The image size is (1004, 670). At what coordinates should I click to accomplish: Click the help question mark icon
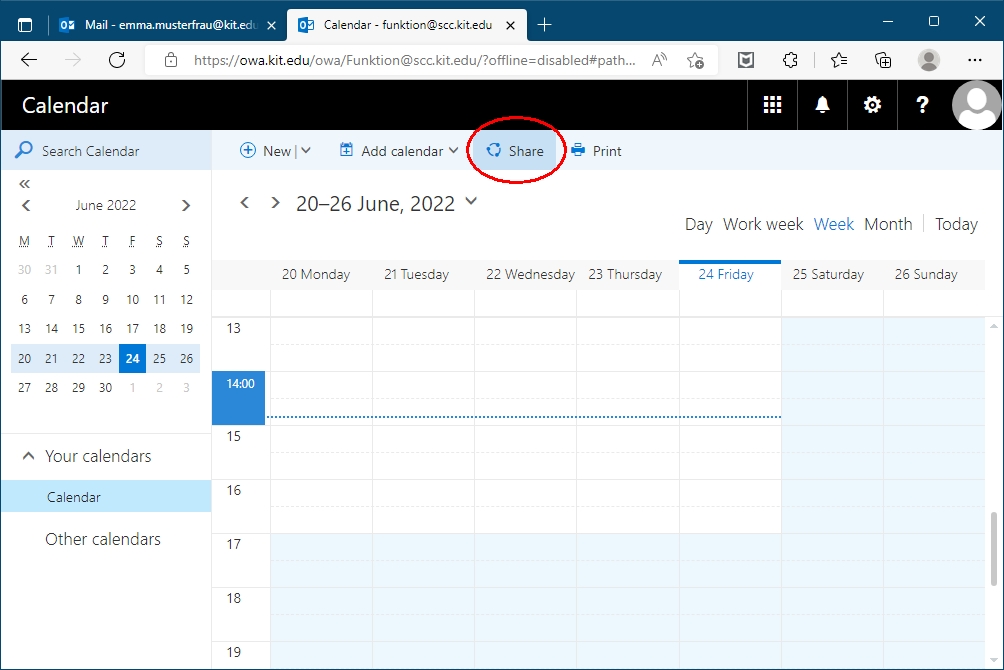922,105
